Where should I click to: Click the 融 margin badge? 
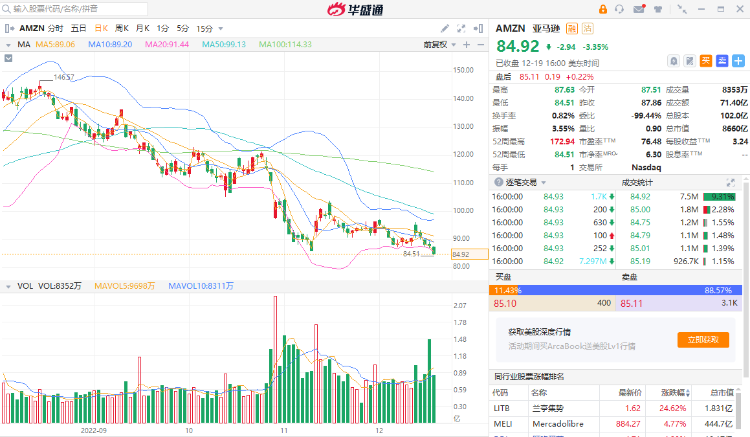(x=572, y=29)
